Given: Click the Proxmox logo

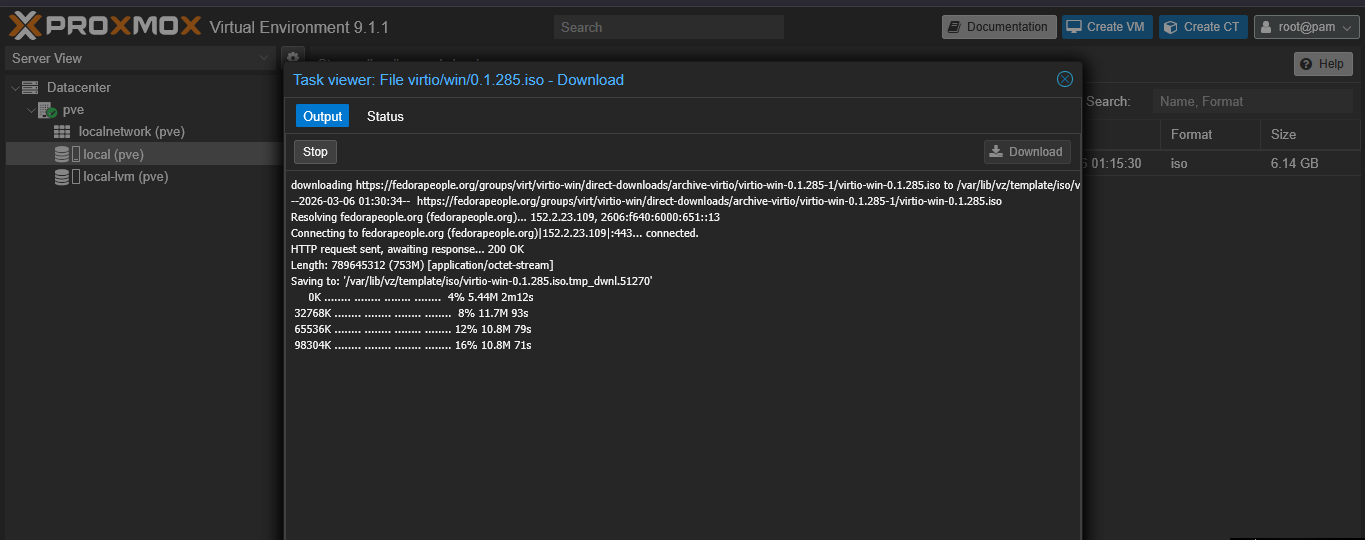Looking at the screenshot, I should (x=105, y=26).
